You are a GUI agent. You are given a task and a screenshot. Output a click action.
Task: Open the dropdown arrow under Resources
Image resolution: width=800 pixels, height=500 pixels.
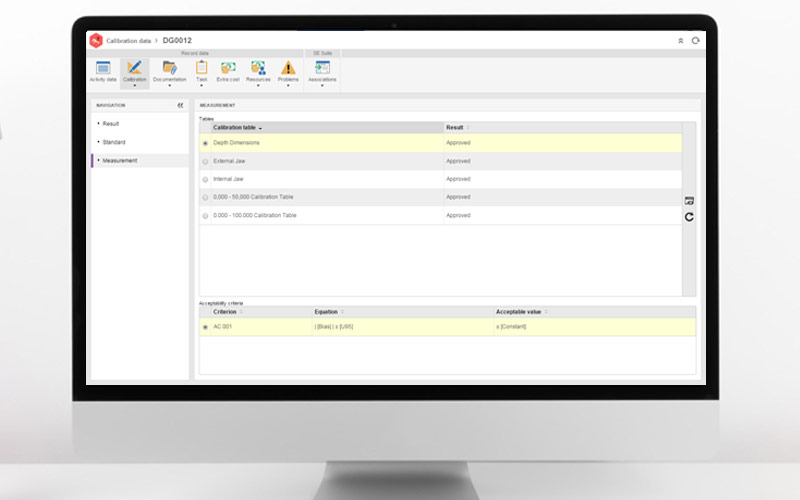pos(258,86)
